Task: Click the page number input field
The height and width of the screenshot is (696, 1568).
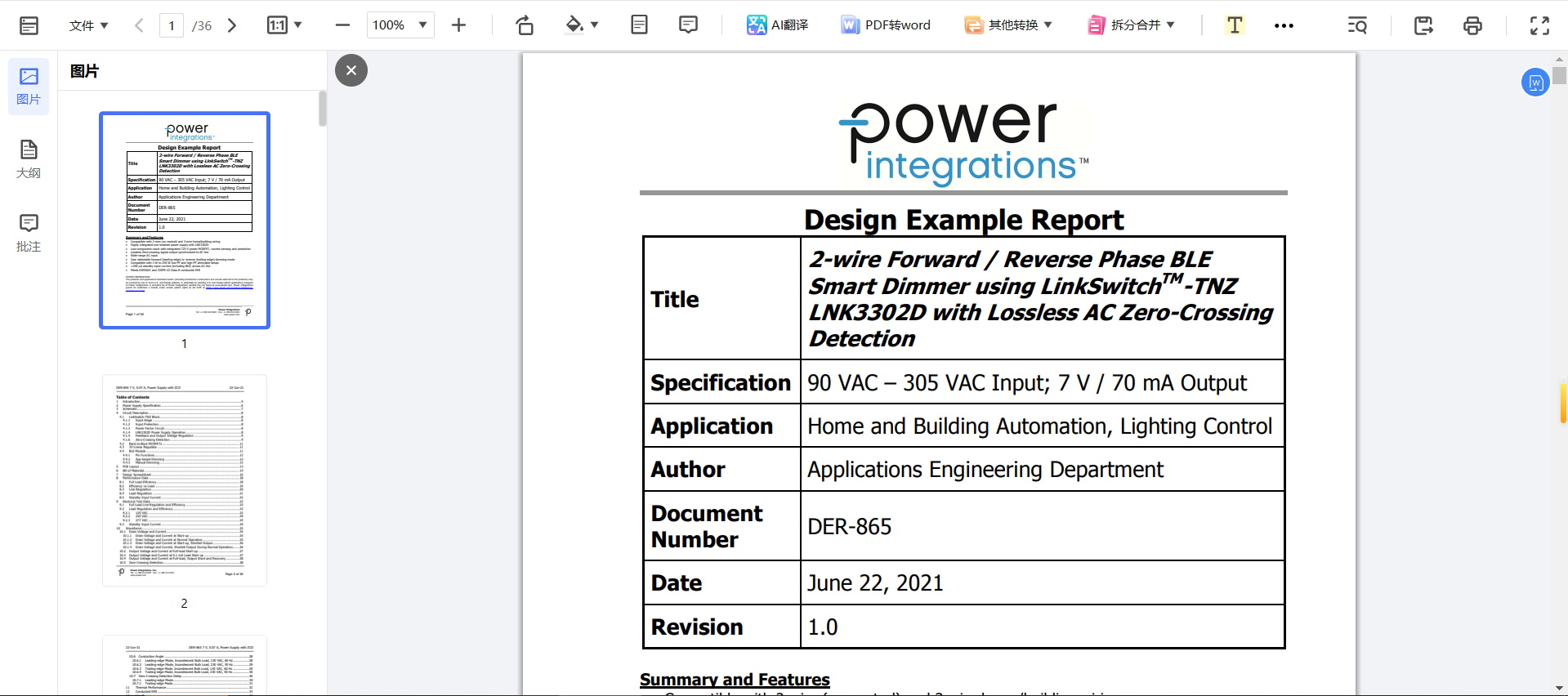Action: pyautogui.click(x=171, y=25)
